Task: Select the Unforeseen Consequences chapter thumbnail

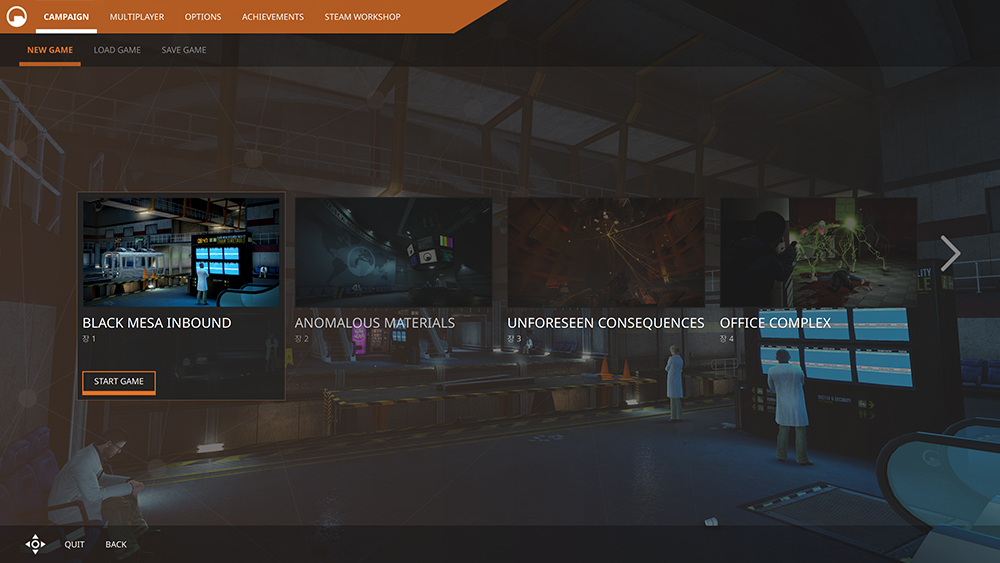Action: pos(606,252)
